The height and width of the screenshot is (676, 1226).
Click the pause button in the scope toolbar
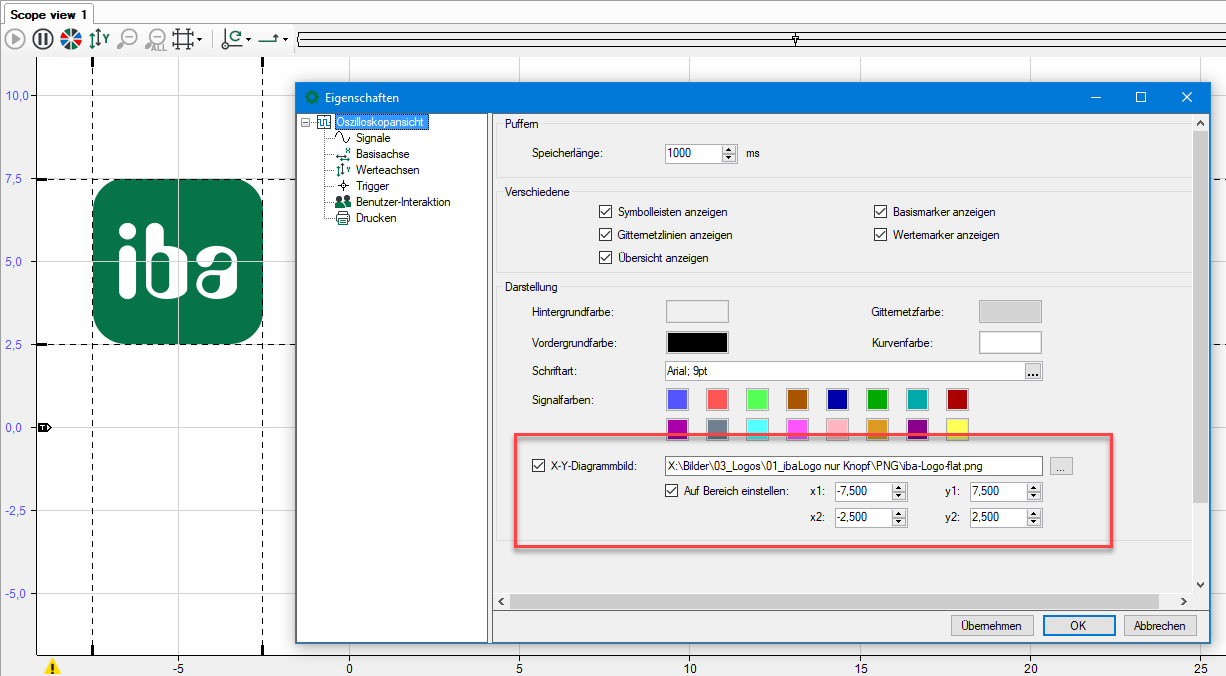[42, 39]
